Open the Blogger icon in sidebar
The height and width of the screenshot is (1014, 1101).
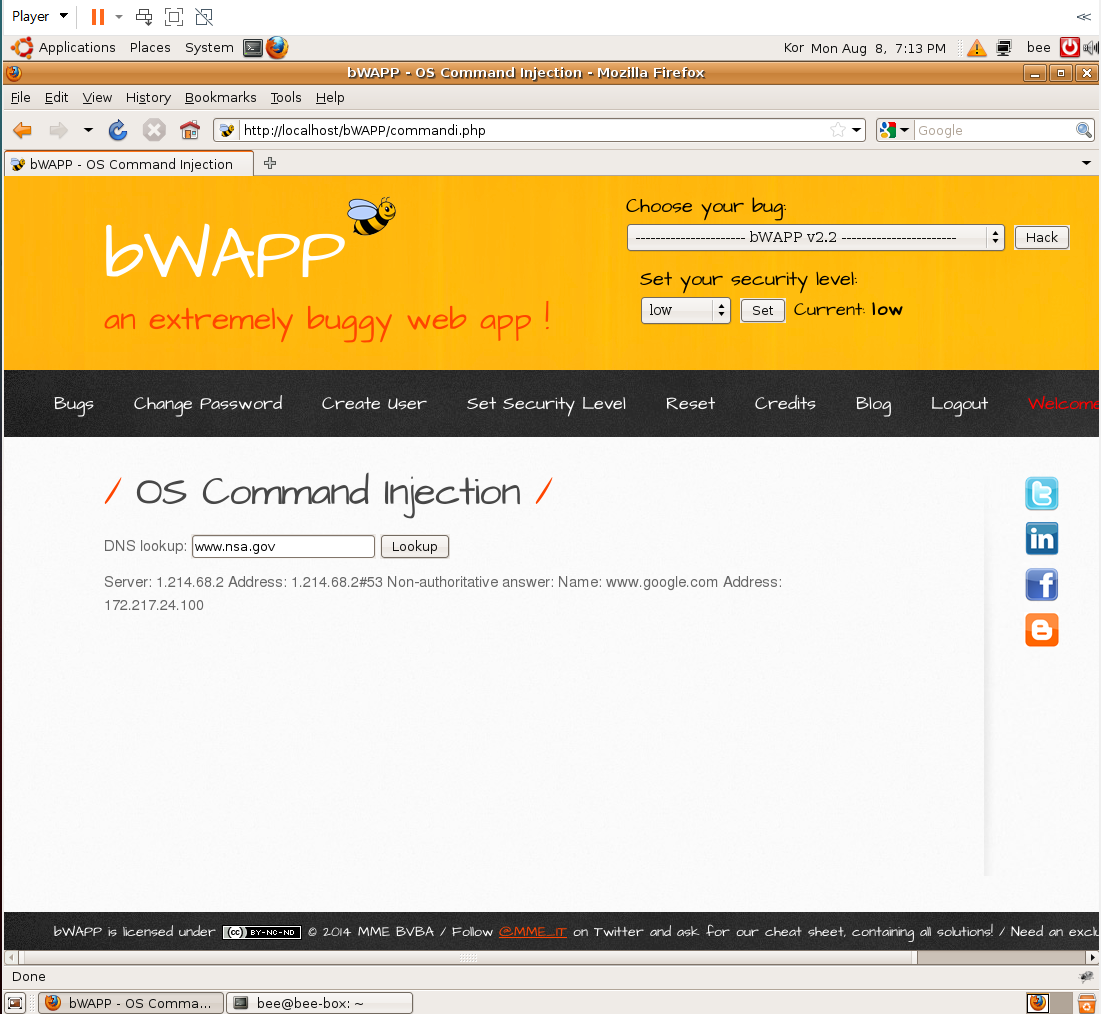[1041, 630]
